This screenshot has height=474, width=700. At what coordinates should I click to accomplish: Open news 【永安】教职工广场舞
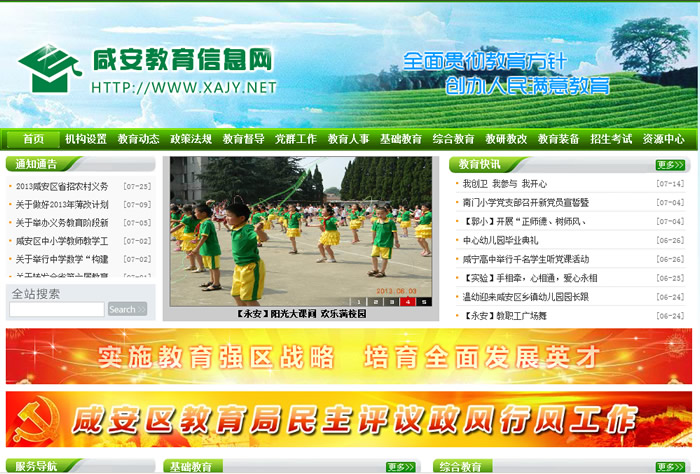(x=504, y=316)
